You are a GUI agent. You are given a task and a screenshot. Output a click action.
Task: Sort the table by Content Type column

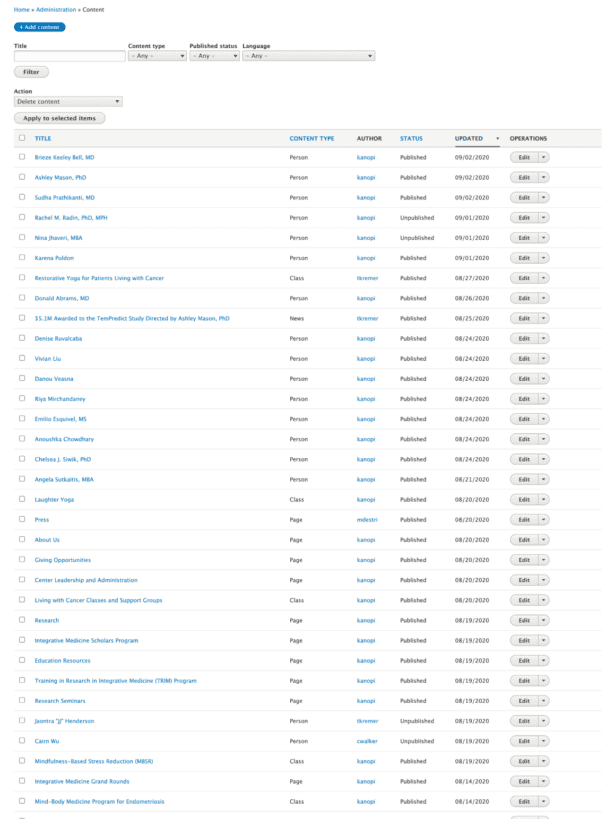click(x=312, y=138)
